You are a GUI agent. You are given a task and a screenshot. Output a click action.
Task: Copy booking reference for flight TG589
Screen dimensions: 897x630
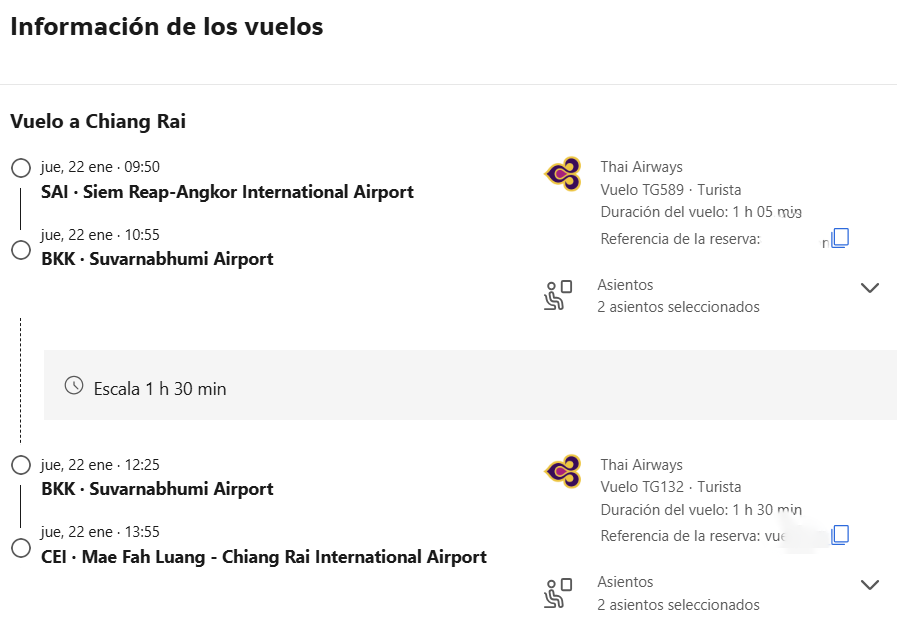point(840,237)
